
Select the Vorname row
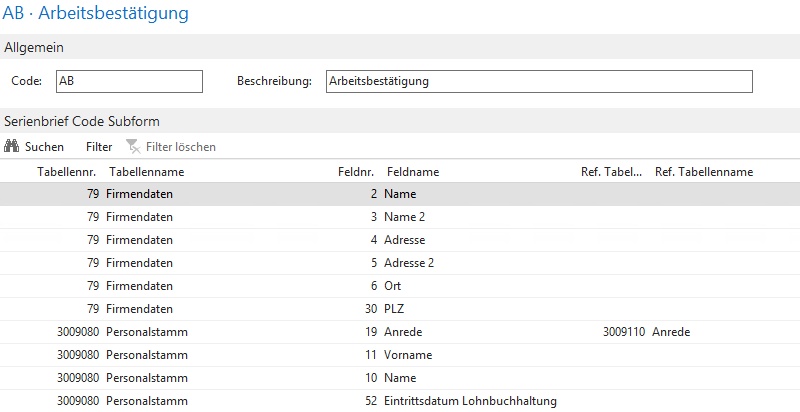tap(406, 355)
